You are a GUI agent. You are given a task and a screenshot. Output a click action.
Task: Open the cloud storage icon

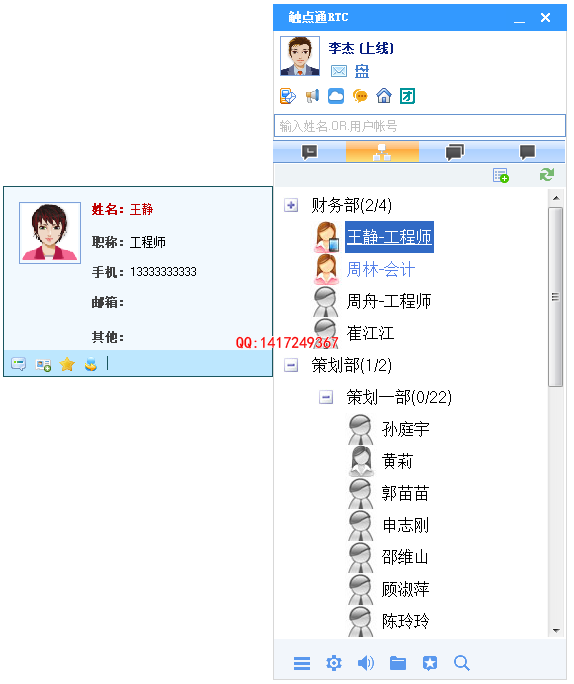click(x=336, y=96)
